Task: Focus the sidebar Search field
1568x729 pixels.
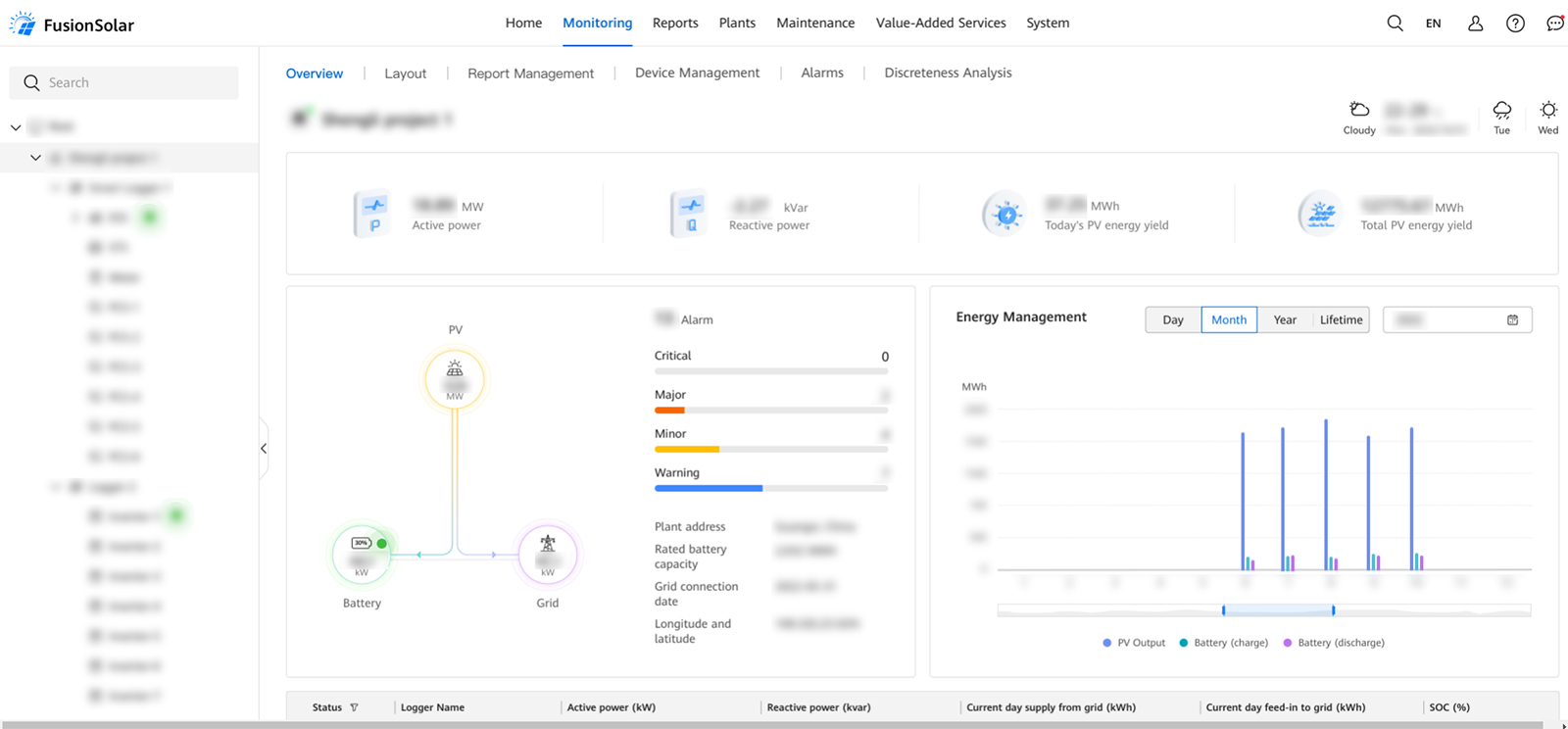Action: pos(124,83)
